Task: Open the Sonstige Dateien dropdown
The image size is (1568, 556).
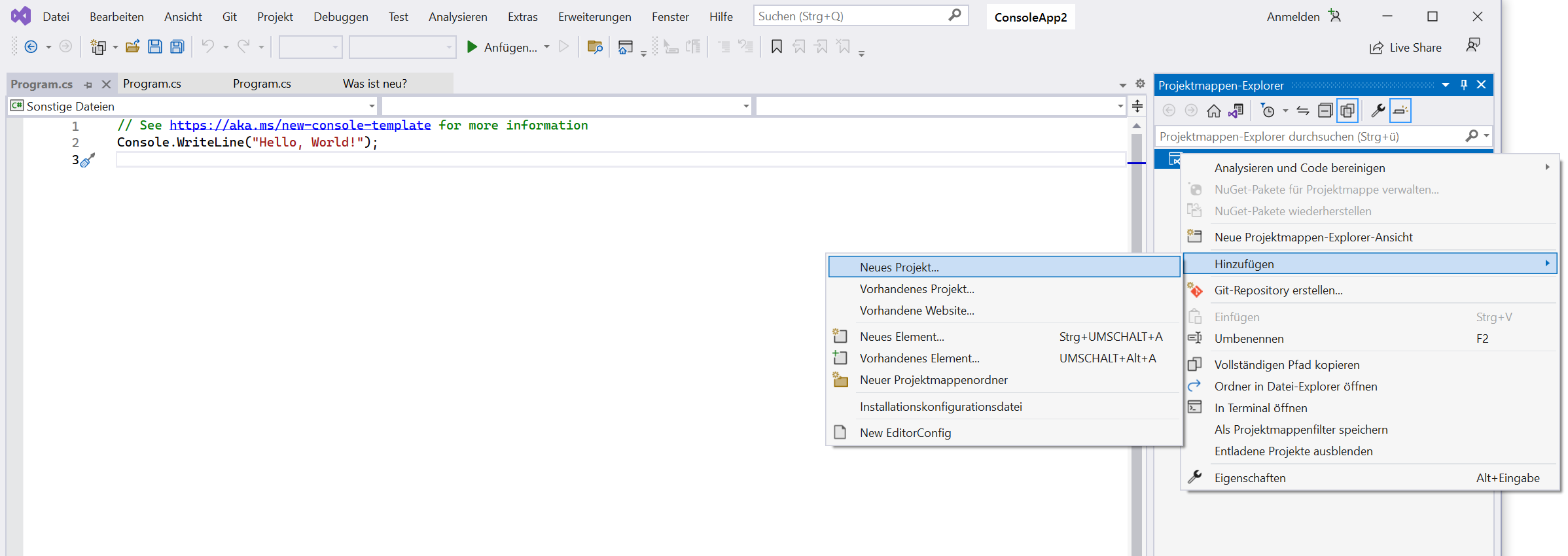Action: (x=372, y=106)
